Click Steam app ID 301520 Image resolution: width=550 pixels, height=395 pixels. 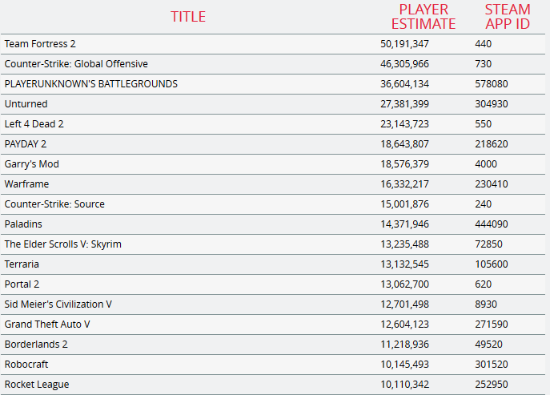491,364
